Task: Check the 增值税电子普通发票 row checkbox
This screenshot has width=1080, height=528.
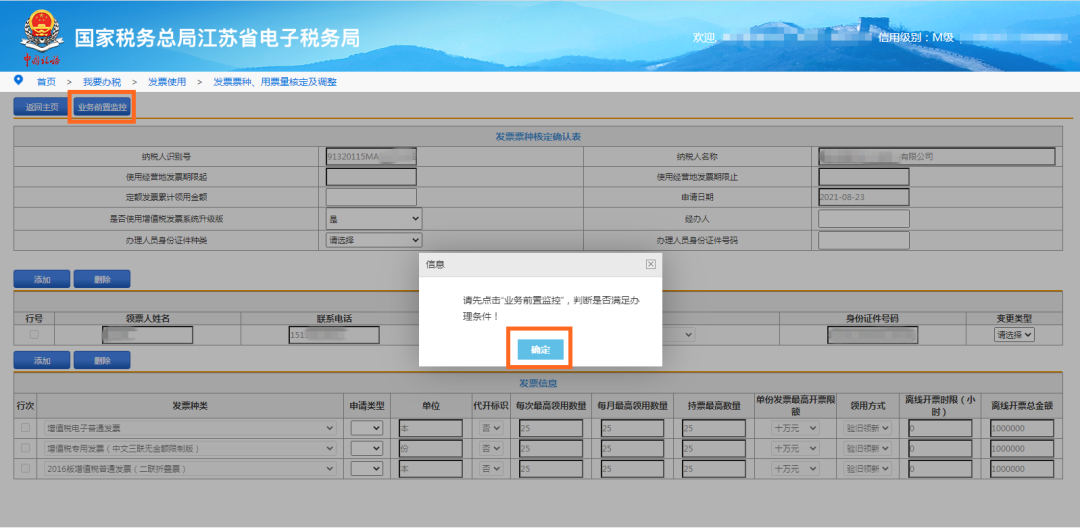Action: [25, 427]
